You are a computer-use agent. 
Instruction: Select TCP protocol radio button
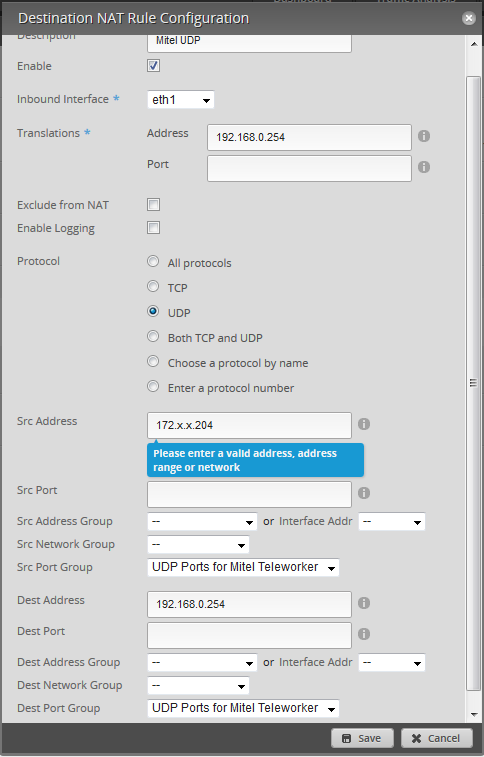pyautogui.click(x=153, y=286)
